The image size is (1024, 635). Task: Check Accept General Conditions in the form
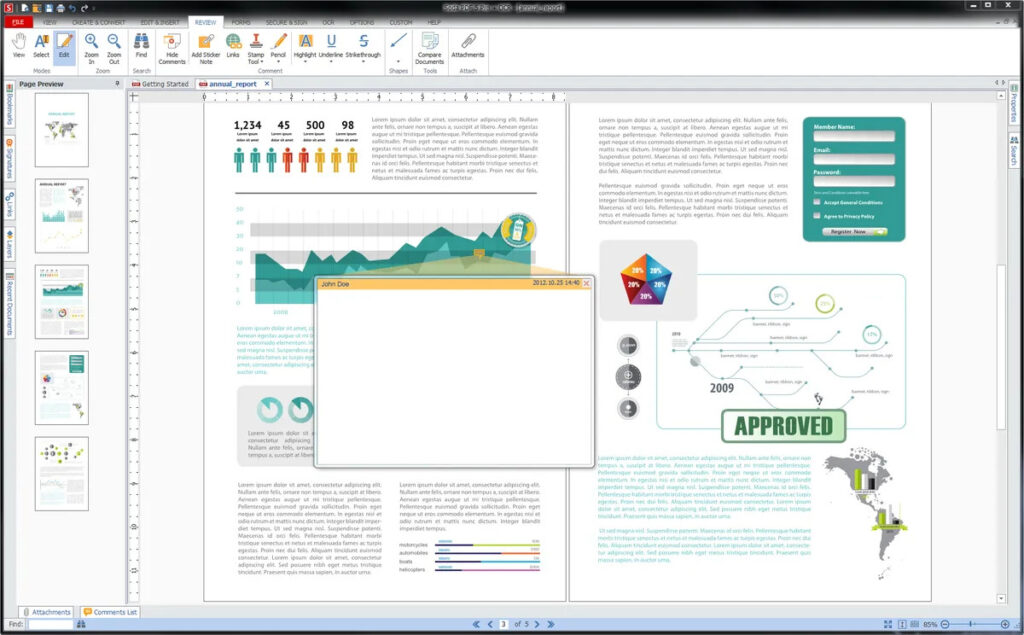coord(817,201)
